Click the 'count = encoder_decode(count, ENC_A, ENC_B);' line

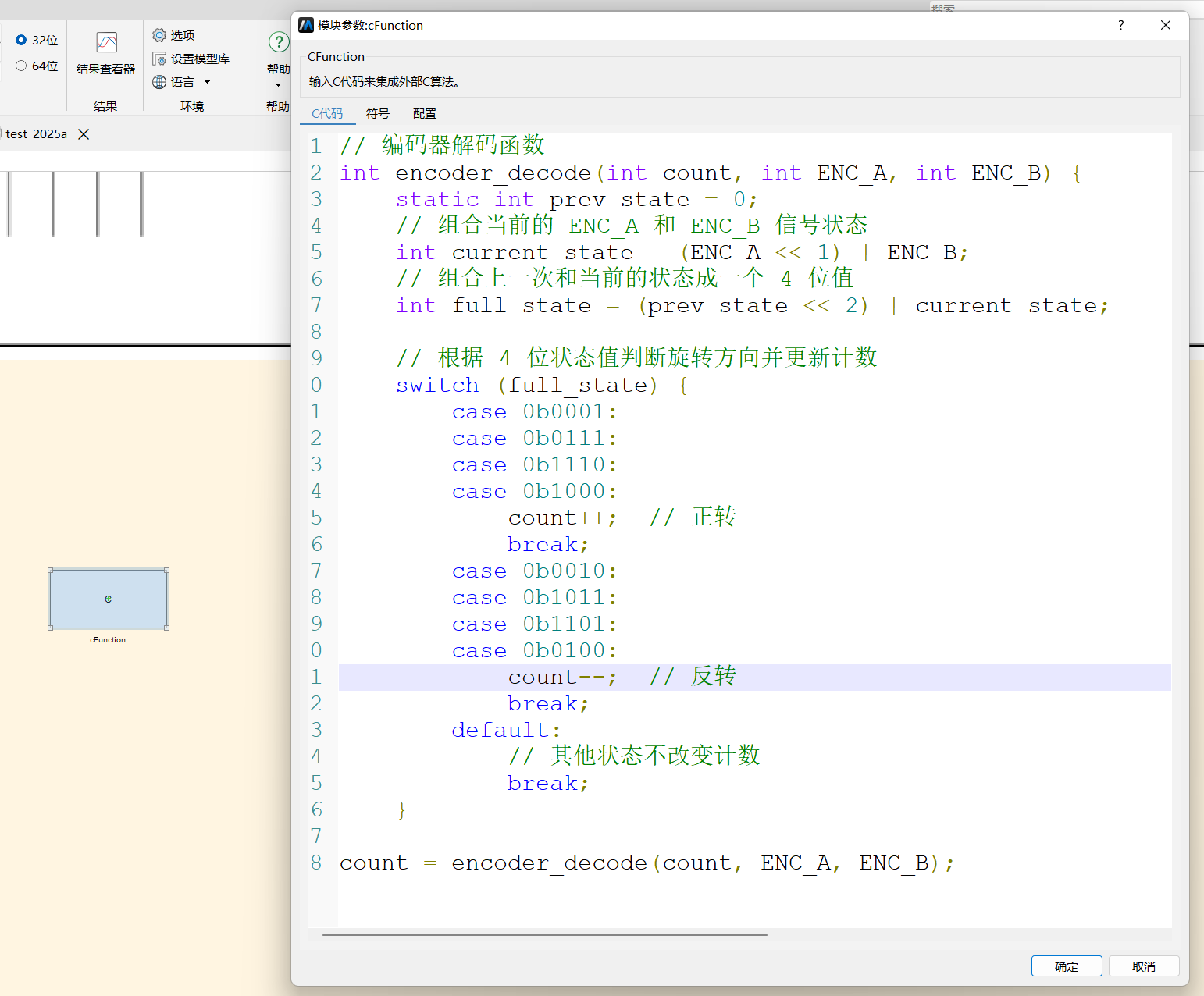click(x=647, y=863)
